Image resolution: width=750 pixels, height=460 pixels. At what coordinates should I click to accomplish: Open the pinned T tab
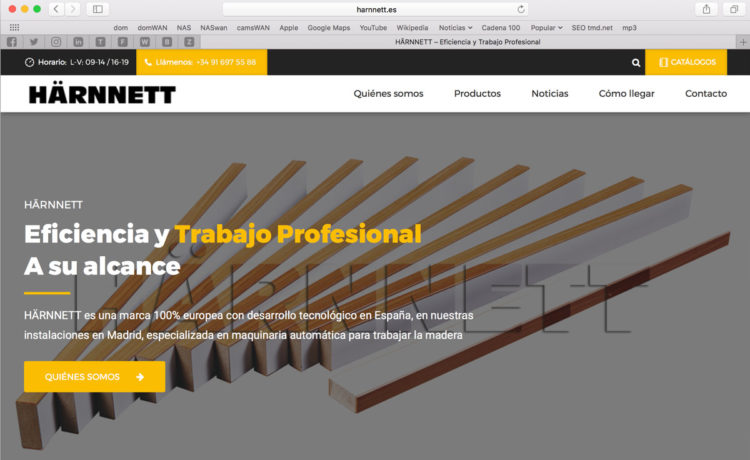(x=100, y=42)
